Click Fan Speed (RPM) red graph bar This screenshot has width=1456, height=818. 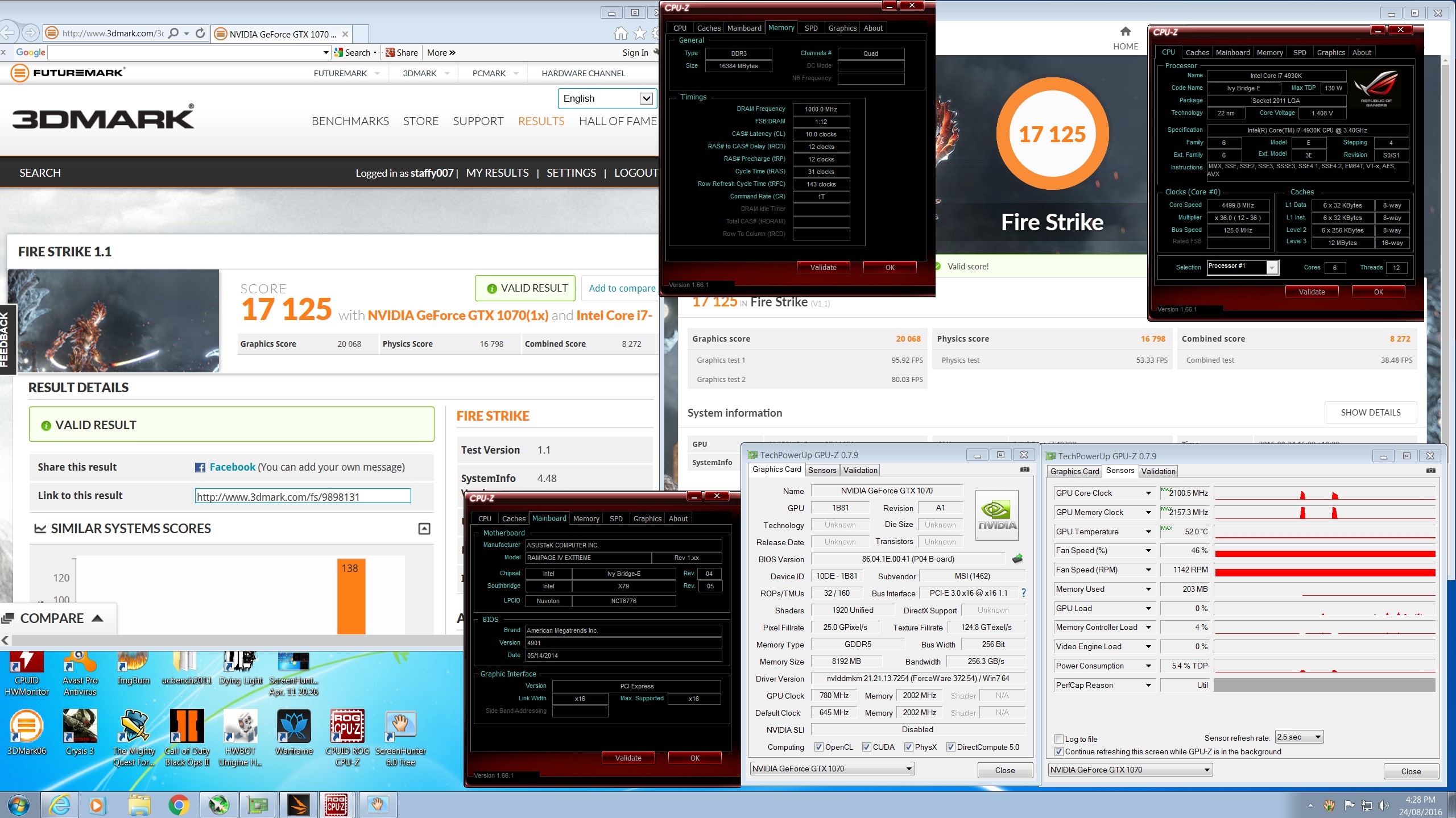[x=1325, y=572]
